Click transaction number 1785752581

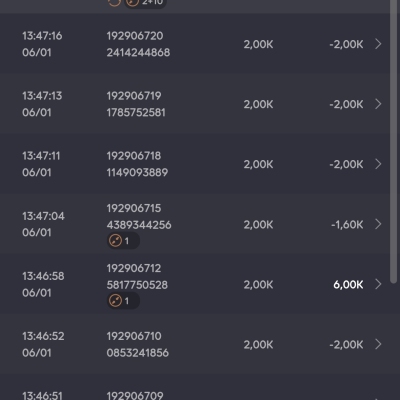pyautogui.click(x=136, y=112)
